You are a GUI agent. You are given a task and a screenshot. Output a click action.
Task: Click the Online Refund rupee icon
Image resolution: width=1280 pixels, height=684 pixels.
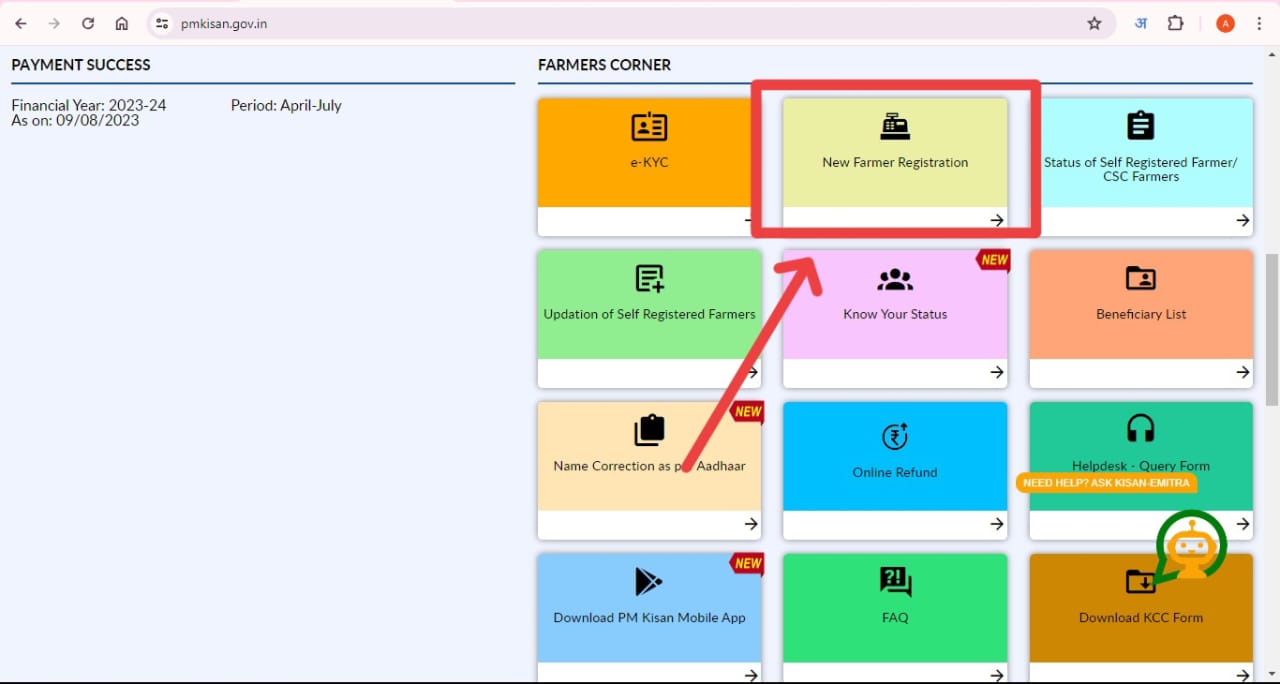click(895, 437)
